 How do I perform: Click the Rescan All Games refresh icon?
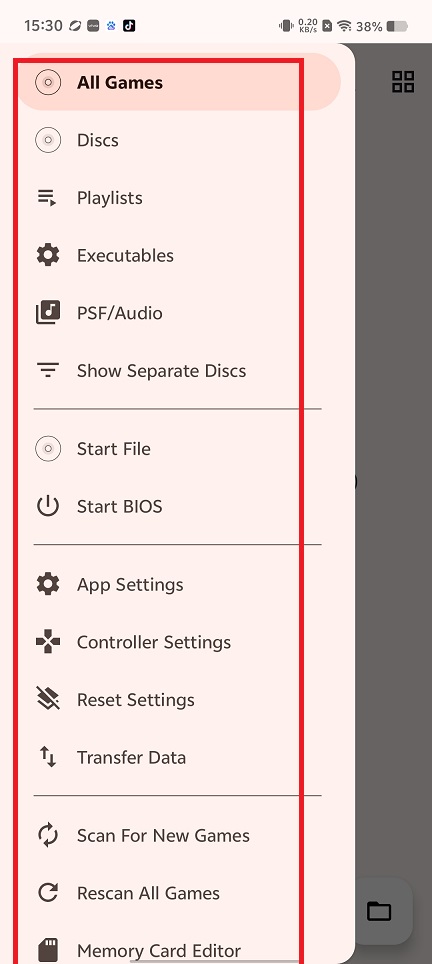(48, 893)
